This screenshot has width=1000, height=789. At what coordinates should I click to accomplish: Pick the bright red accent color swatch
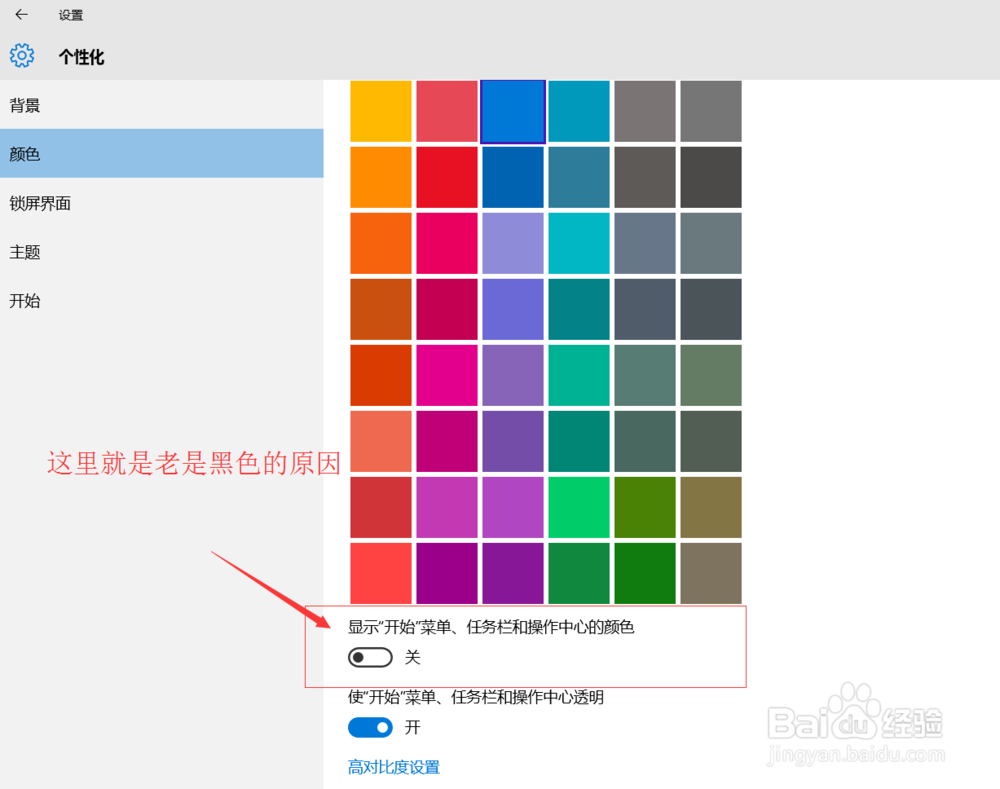tap(447, 177)
